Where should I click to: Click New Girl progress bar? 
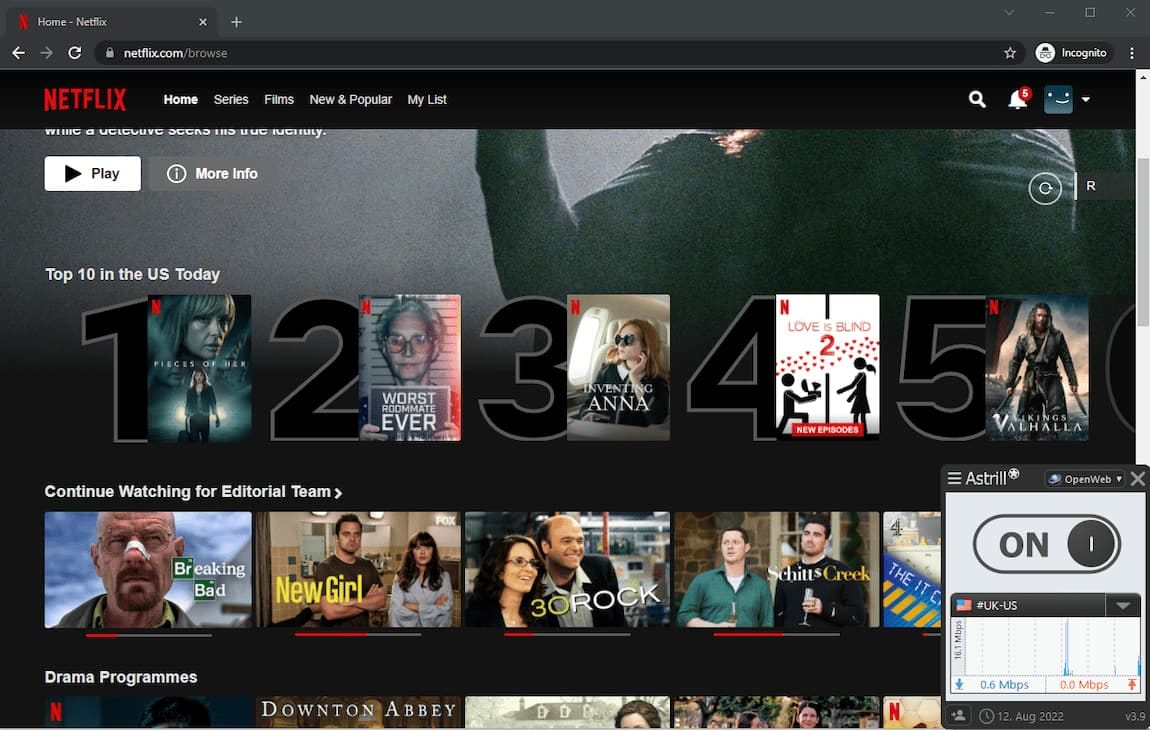click(x=358, y=635)
